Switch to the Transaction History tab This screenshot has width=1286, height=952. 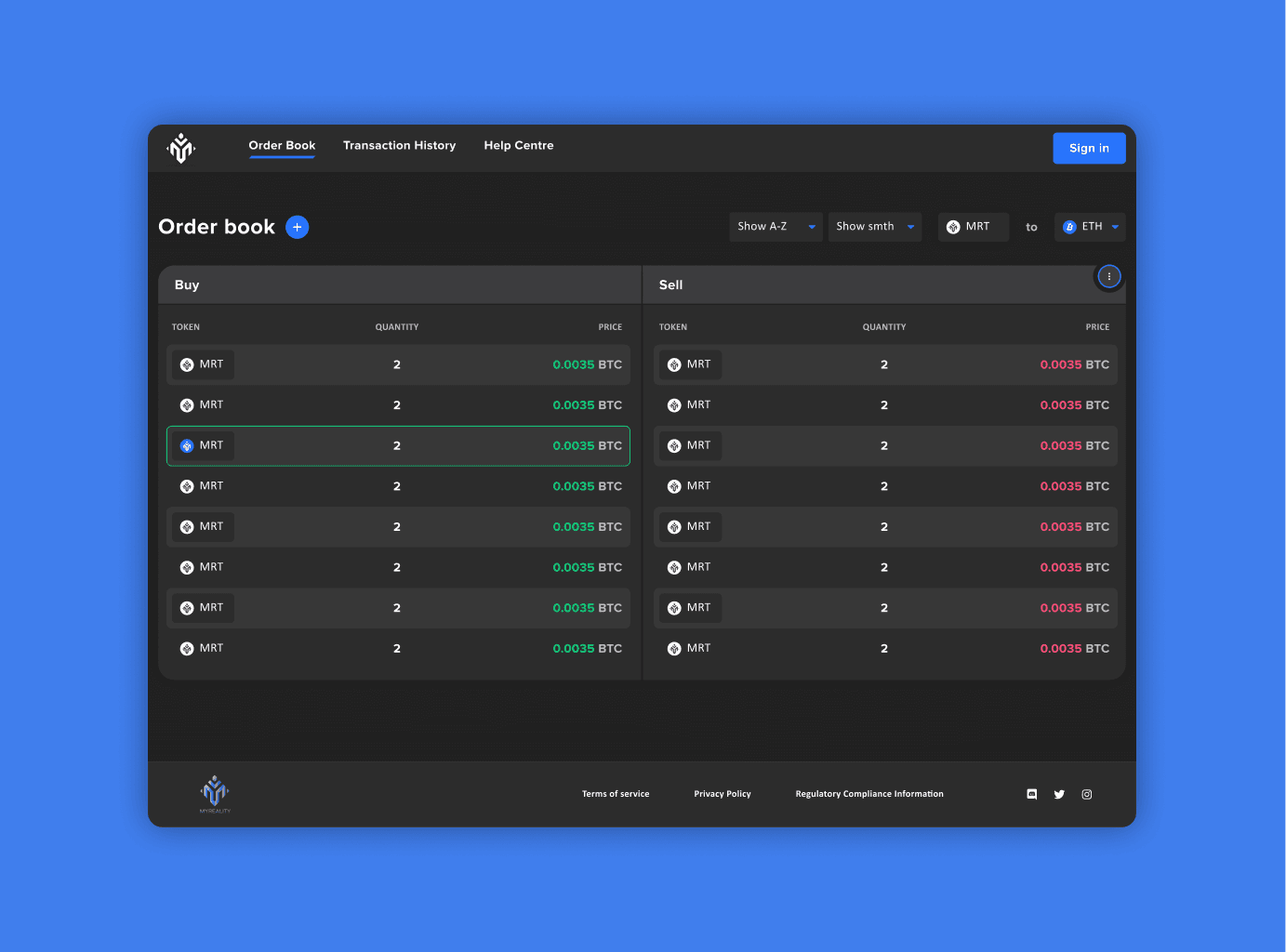point(399,146)
